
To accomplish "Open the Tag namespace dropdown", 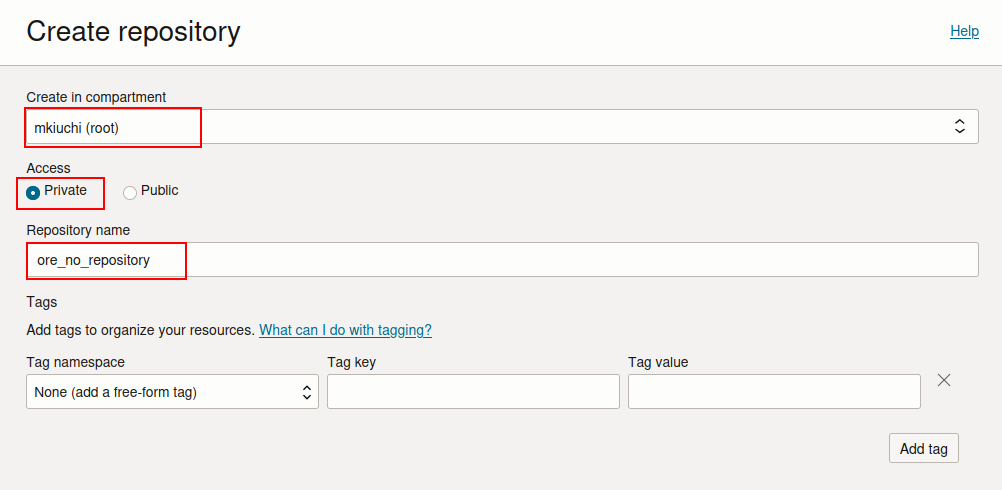I will click(x=172, y=392).
